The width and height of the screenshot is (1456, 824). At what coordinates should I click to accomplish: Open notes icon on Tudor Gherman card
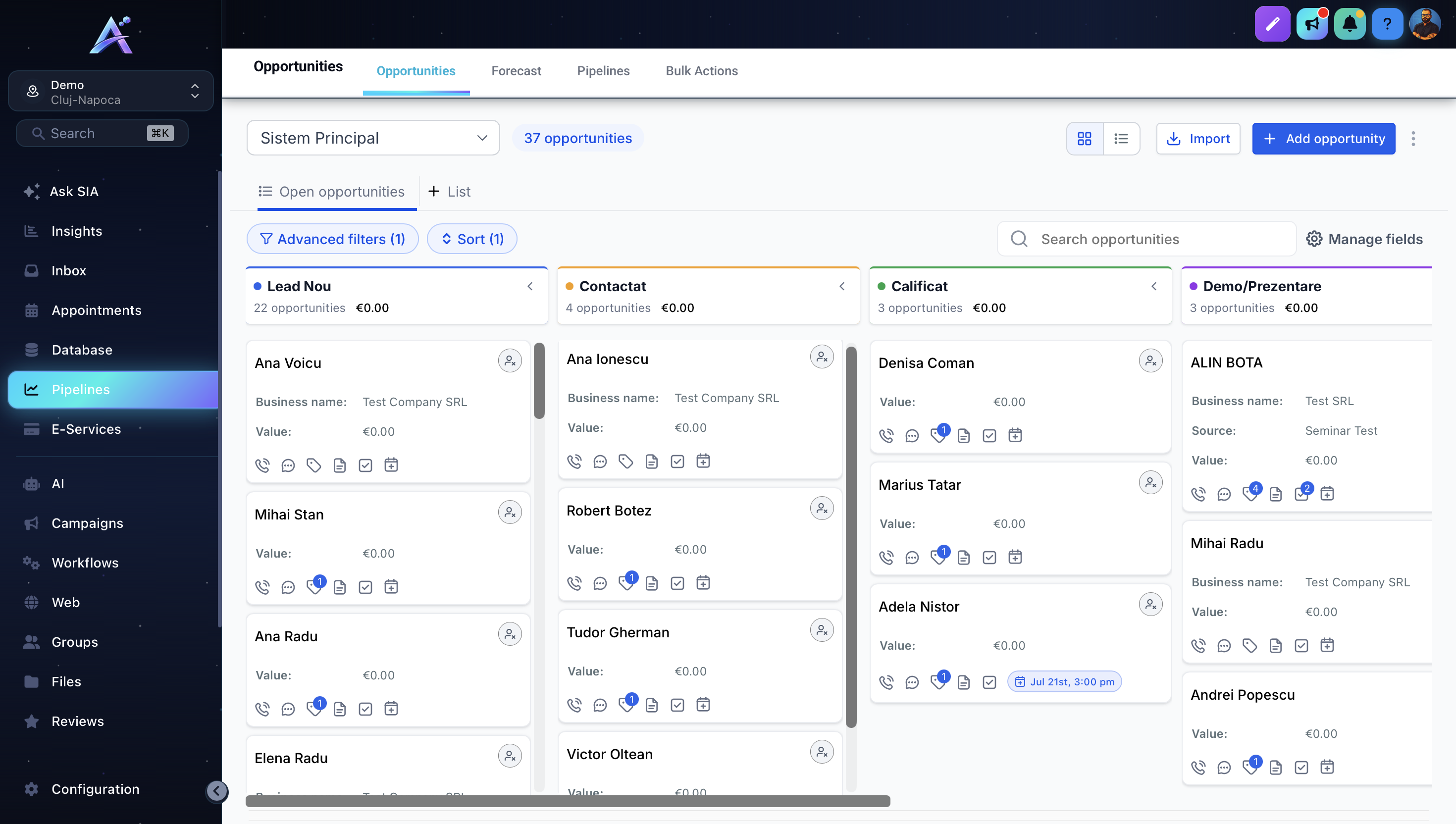(652, 705)
